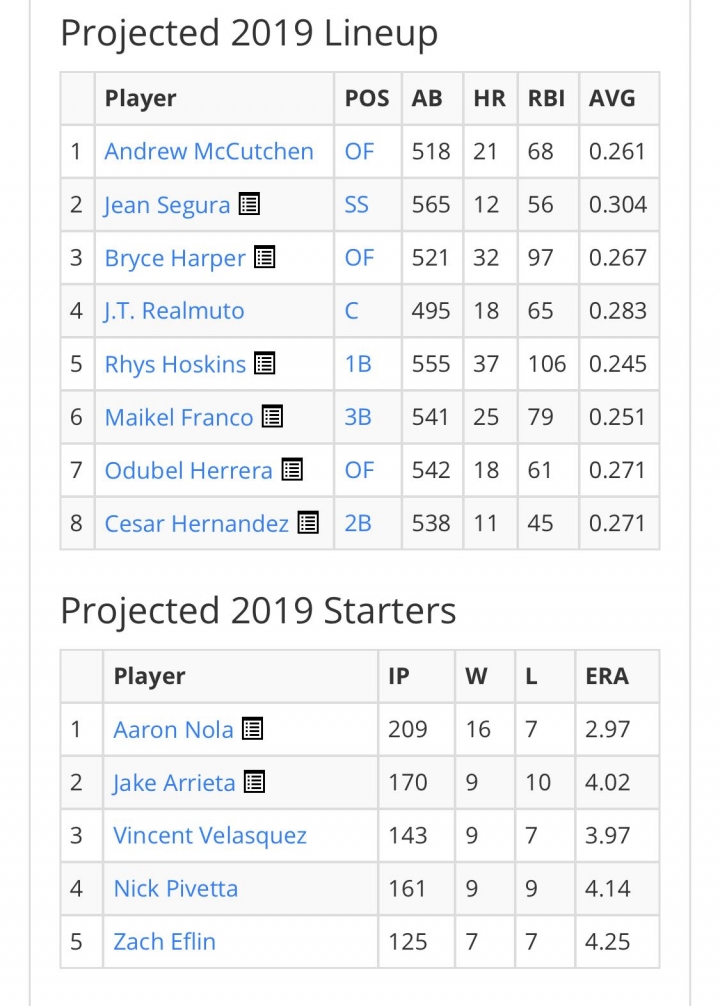Open Nick Pivetta player page
The height and width of the screenshot is (1006, 720).
click(175, 889)
